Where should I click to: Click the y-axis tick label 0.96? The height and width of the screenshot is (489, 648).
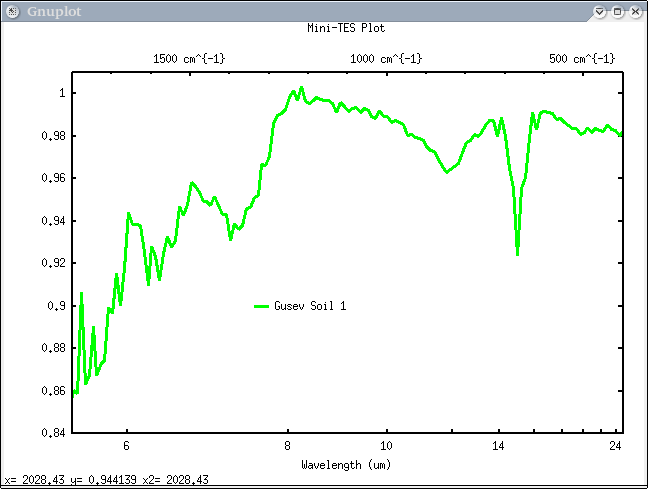click(x=53, y=178)
